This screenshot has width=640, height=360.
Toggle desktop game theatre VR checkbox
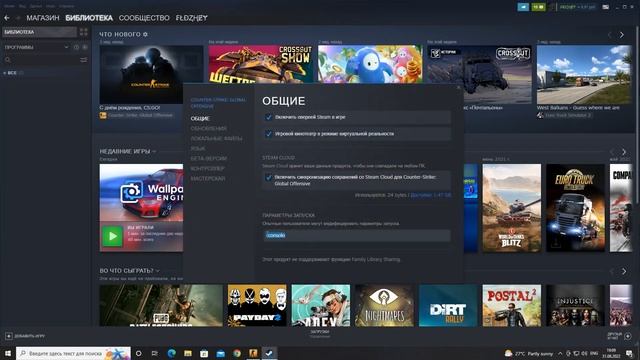tap(269, 134)
